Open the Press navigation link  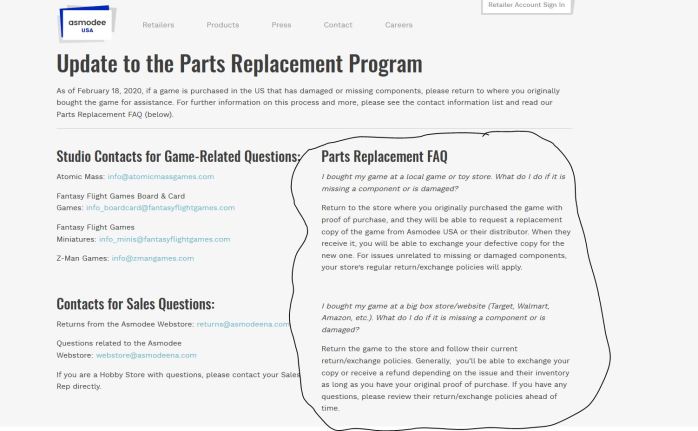281,25
